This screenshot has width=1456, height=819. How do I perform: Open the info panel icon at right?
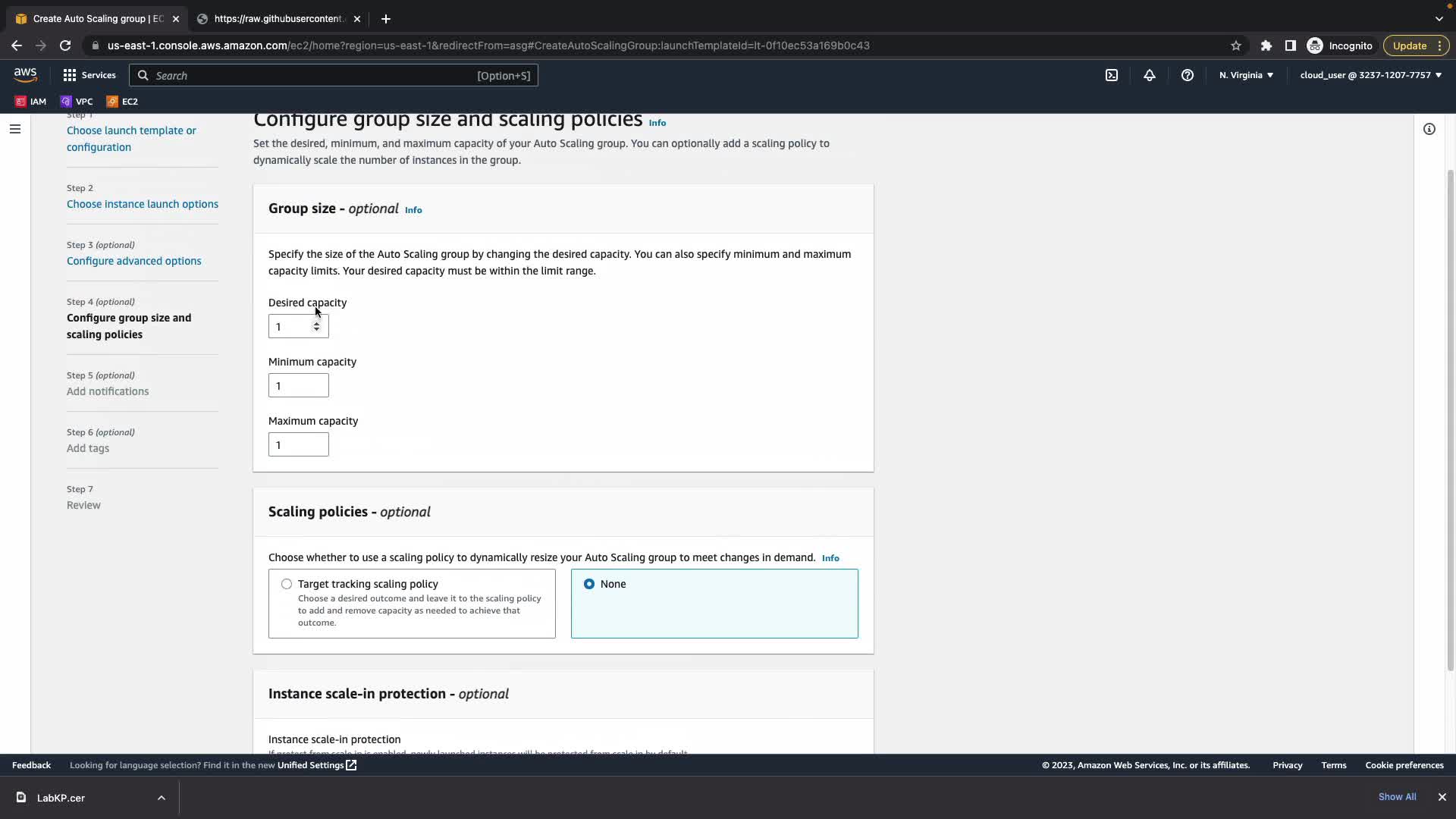click(x=1429, y=129)
